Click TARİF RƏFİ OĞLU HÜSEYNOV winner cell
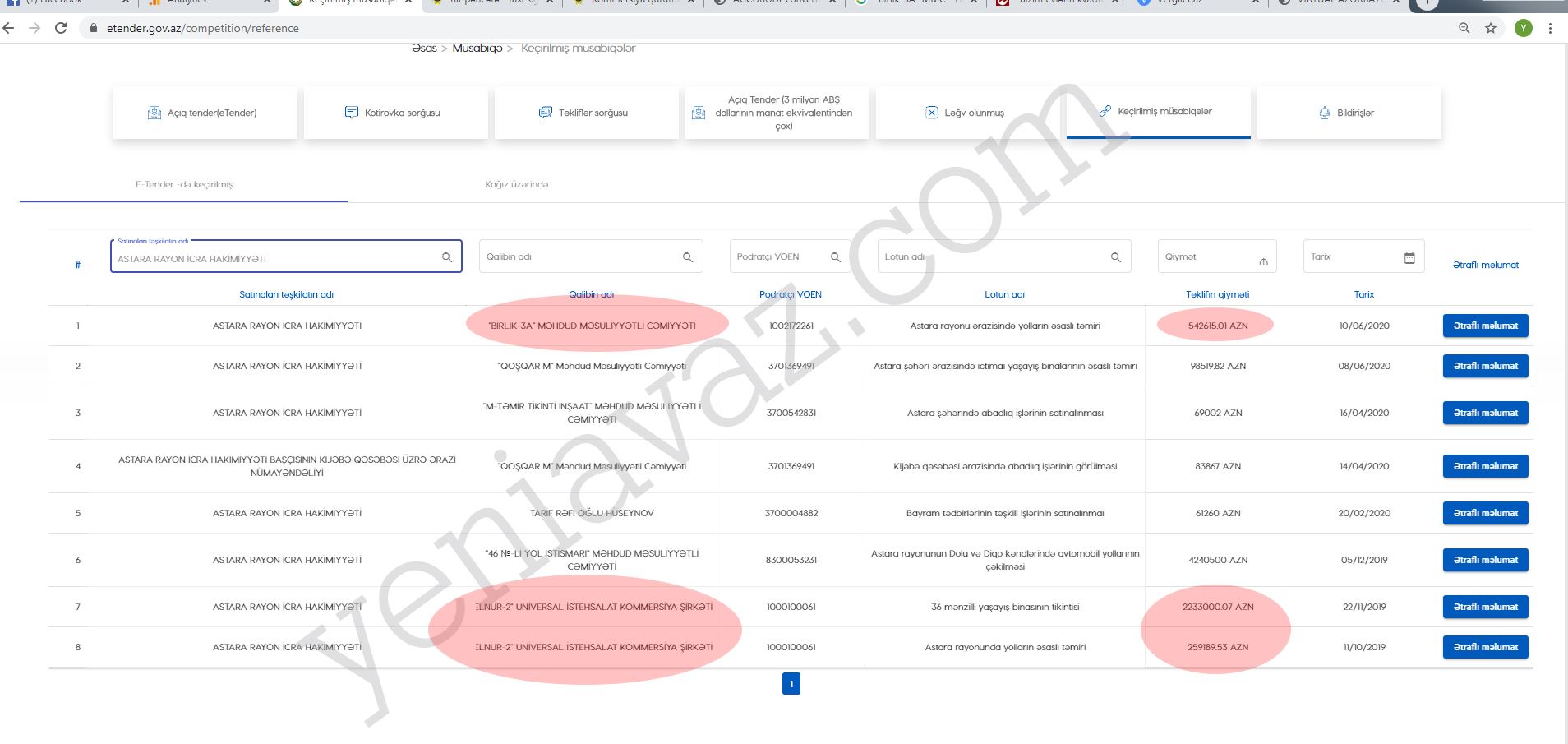 (x=592, y=513)
